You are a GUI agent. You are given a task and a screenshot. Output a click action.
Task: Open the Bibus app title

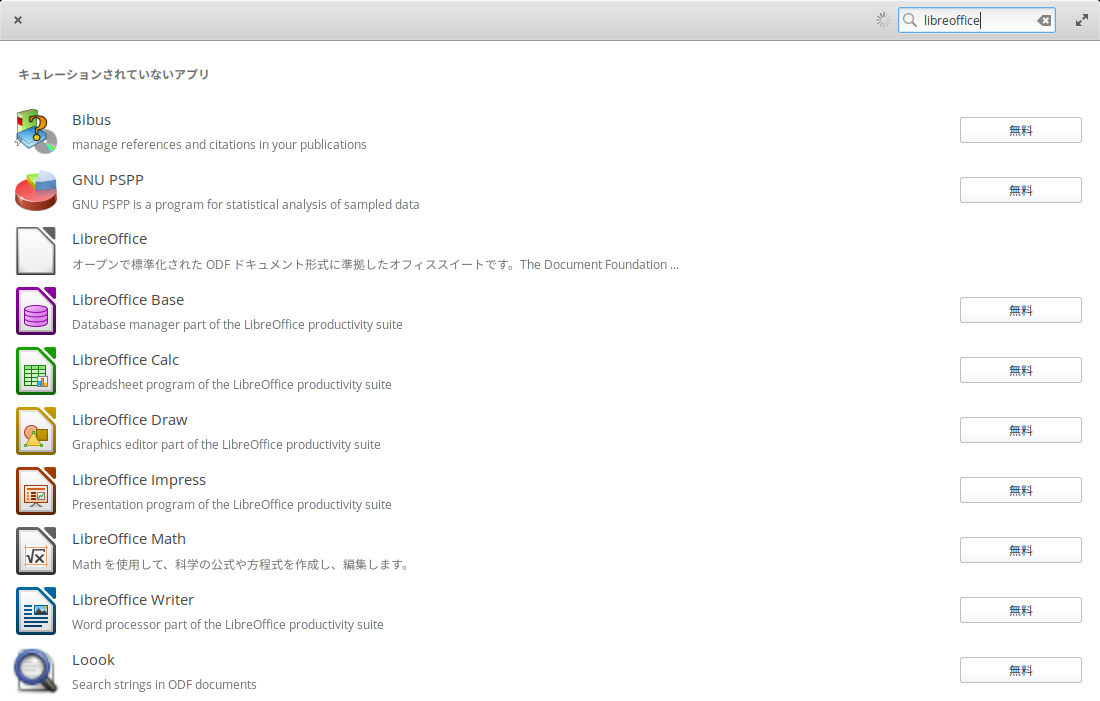coord(91,120)
